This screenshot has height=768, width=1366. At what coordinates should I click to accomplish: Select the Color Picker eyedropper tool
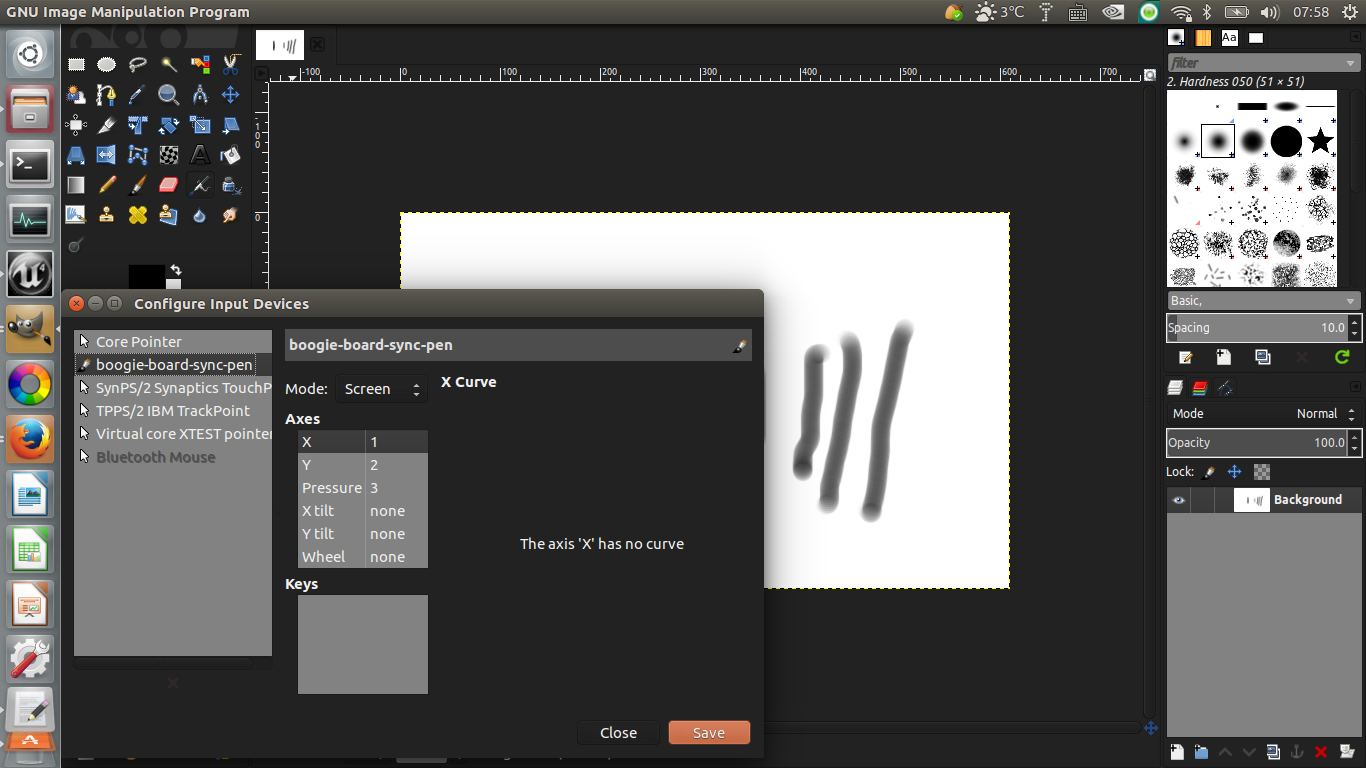coord(138,95)
